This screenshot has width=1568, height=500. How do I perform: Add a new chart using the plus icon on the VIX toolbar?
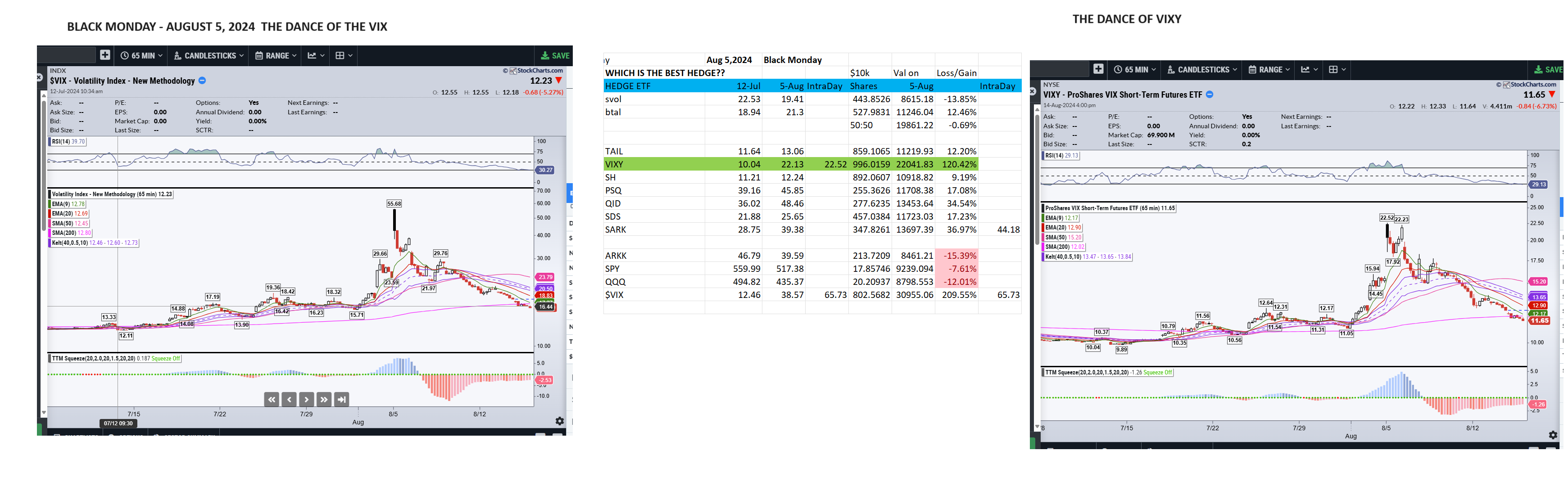(x=104, y=55)
